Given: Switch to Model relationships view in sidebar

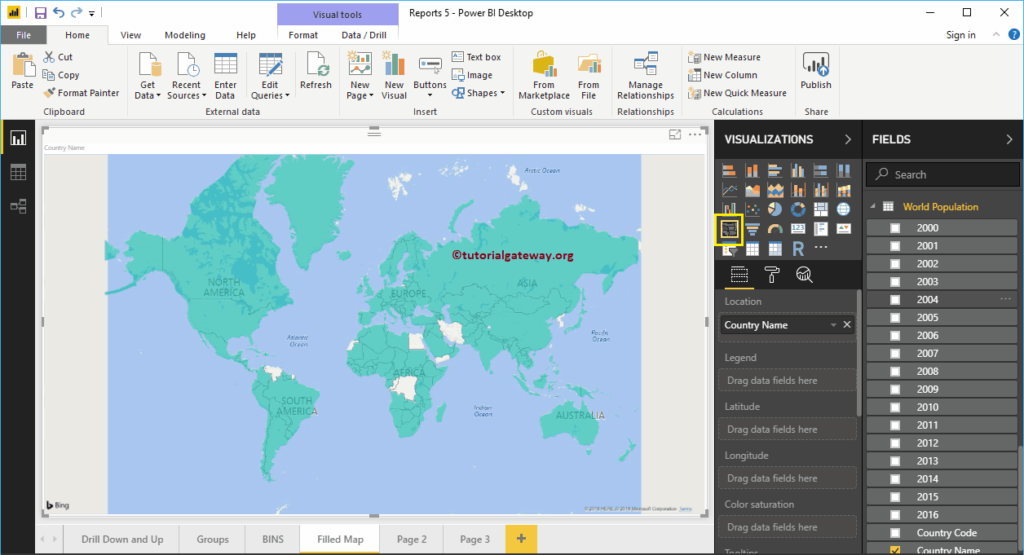Looking at the screenshot, I should coord(18,206).
